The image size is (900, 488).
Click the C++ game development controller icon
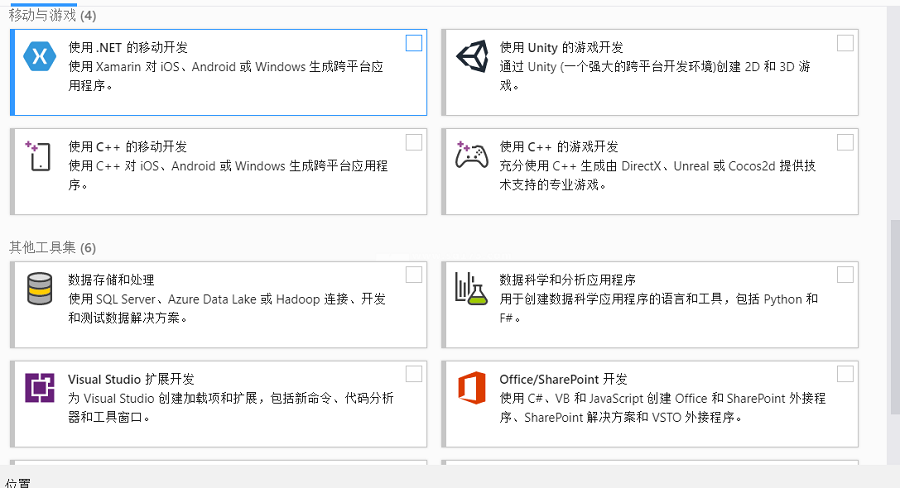pos(471,156)
